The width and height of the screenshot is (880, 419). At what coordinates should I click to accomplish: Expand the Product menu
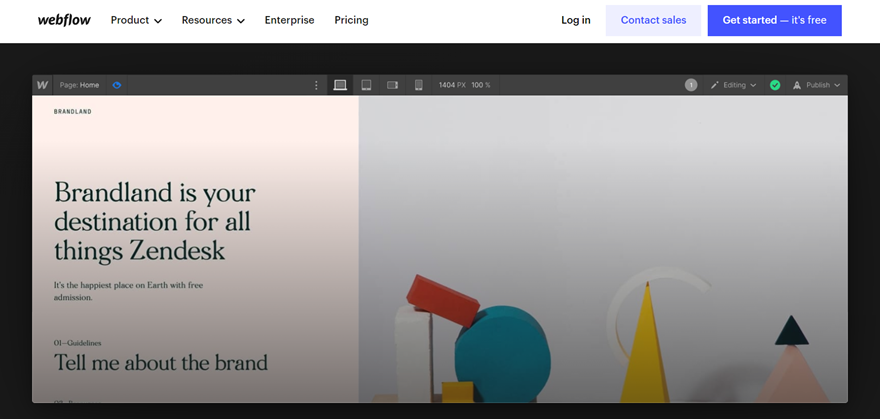[x=136, y=20]
